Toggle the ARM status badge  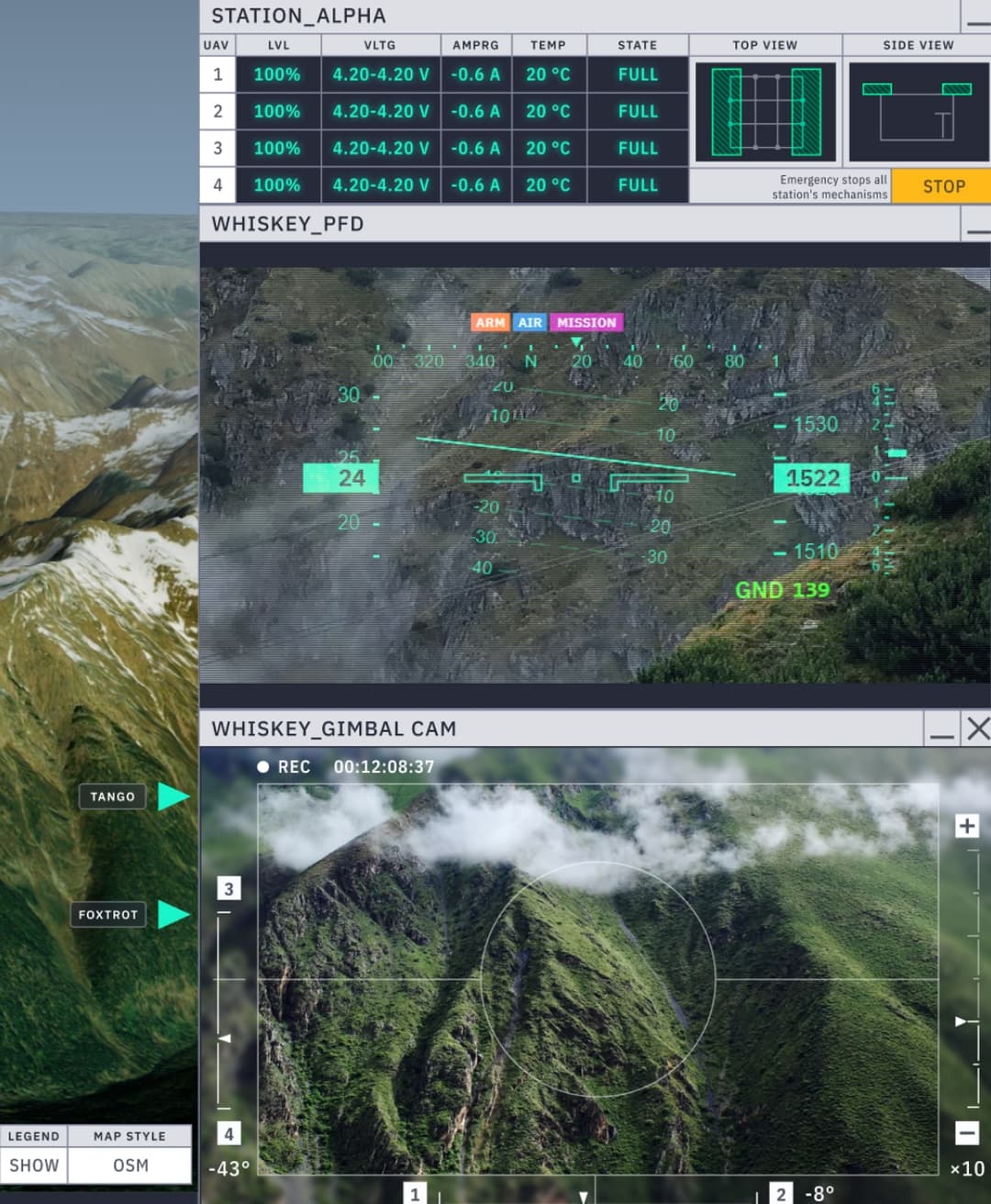(x=491, y=322)
